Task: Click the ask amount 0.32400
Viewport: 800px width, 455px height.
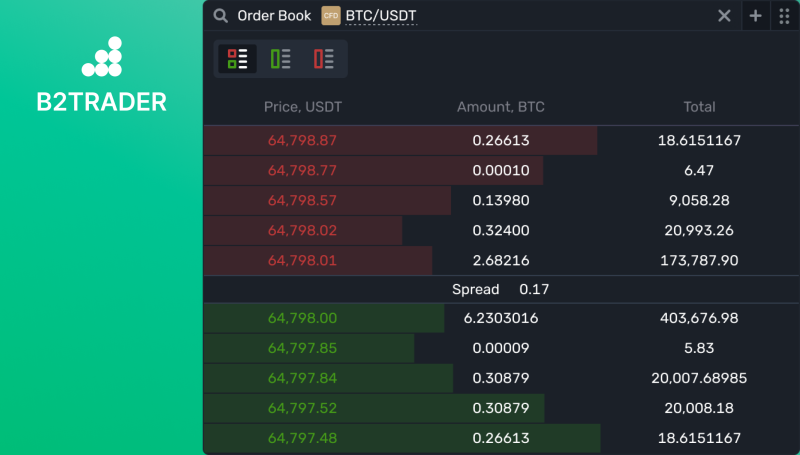Action: 500,231
